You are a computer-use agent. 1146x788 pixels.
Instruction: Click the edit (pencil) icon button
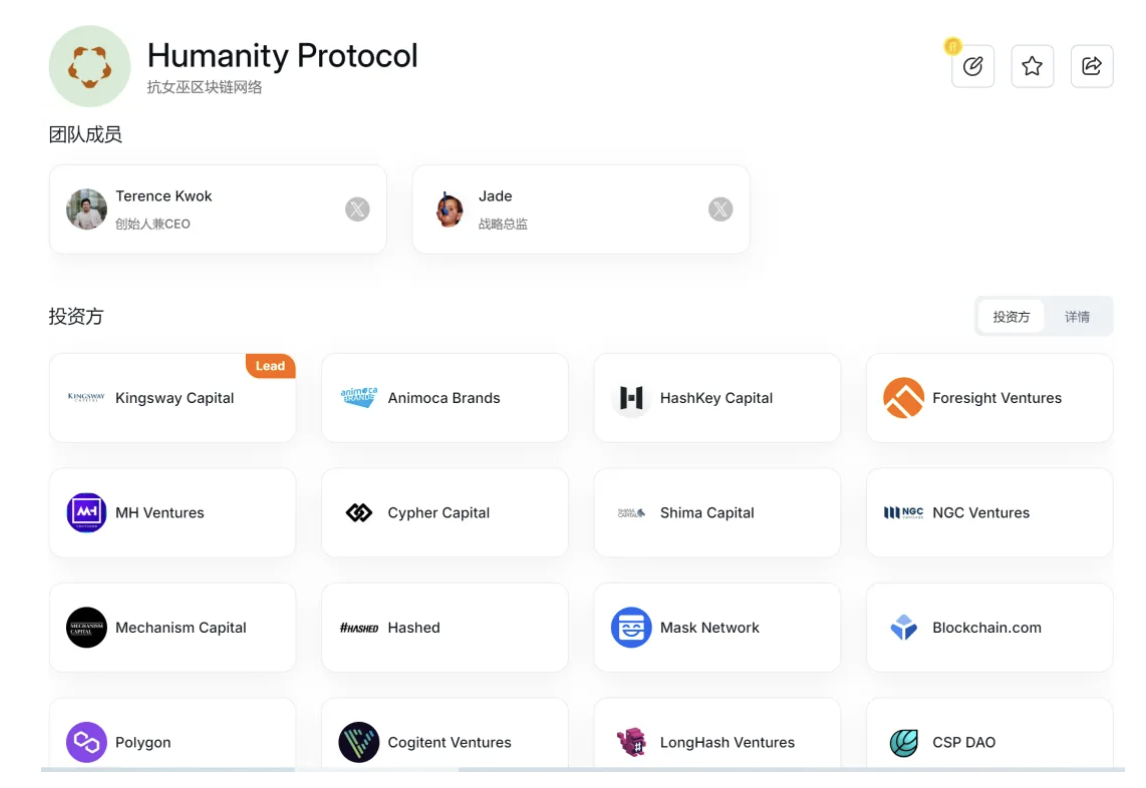973,67
